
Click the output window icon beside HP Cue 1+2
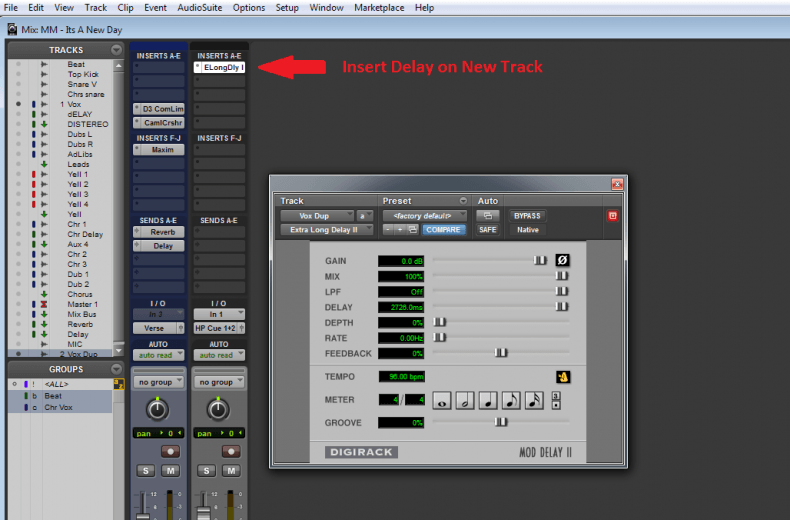242,328
